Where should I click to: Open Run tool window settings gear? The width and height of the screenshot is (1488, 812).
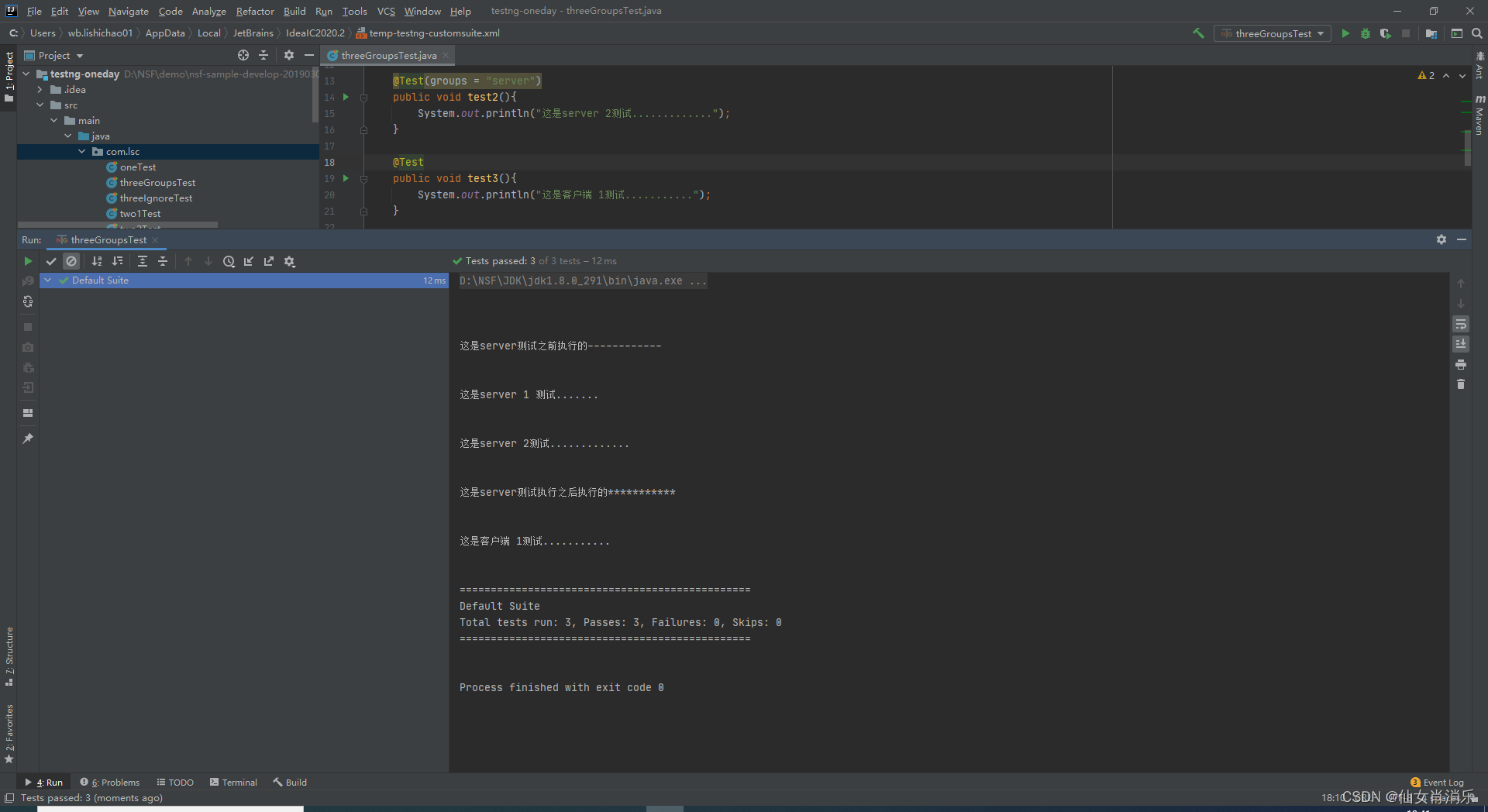coord(1441,239)
